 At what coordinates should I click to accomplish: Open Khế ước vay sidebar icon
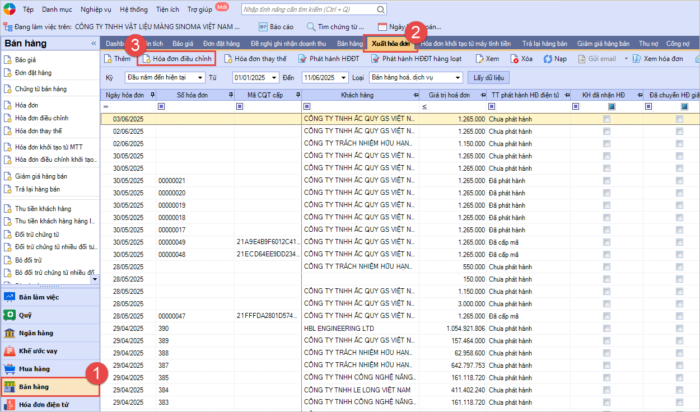(10, 351)
